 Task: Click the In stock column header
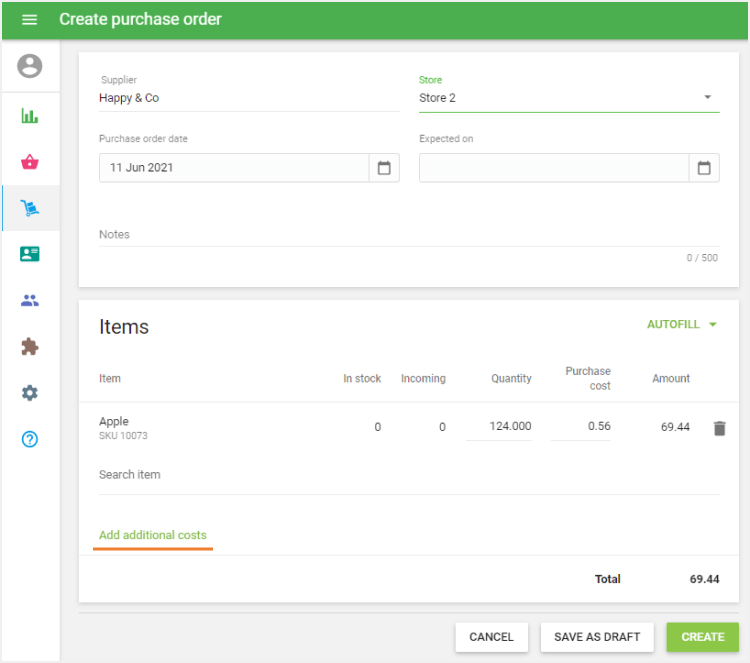point(362,378)
